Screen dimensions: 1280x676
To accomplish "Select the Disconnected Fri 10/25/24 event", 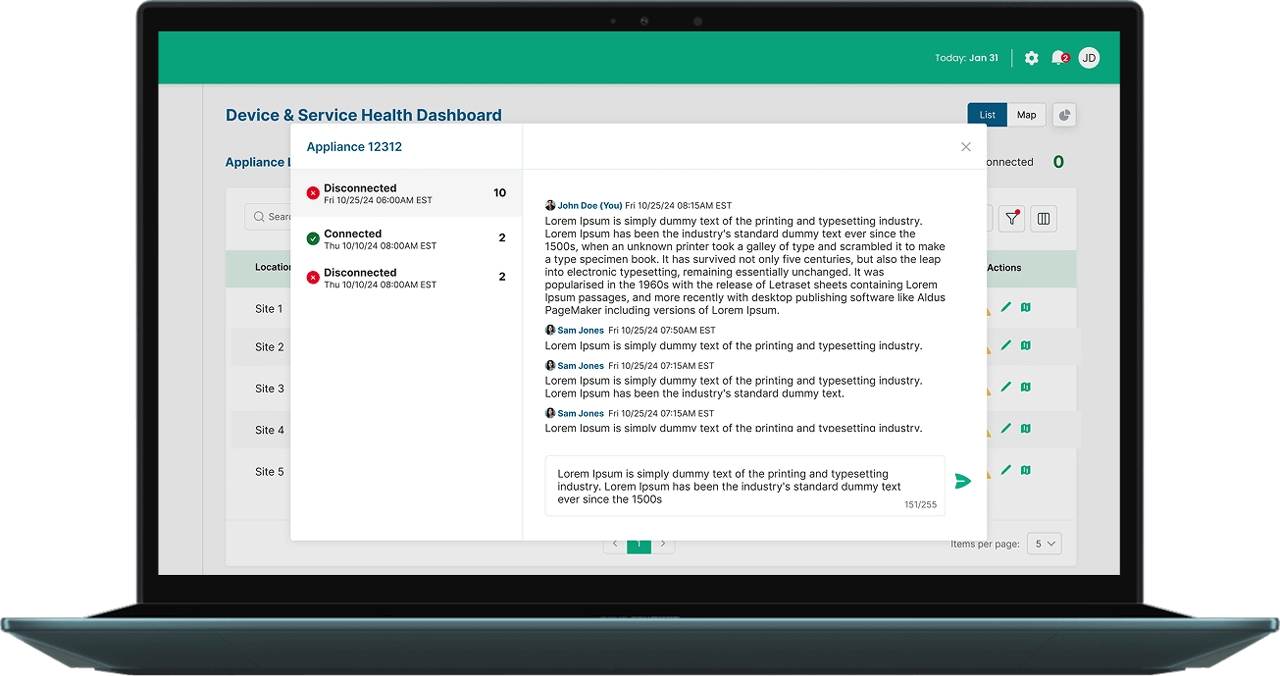I will tap(406, 193).
